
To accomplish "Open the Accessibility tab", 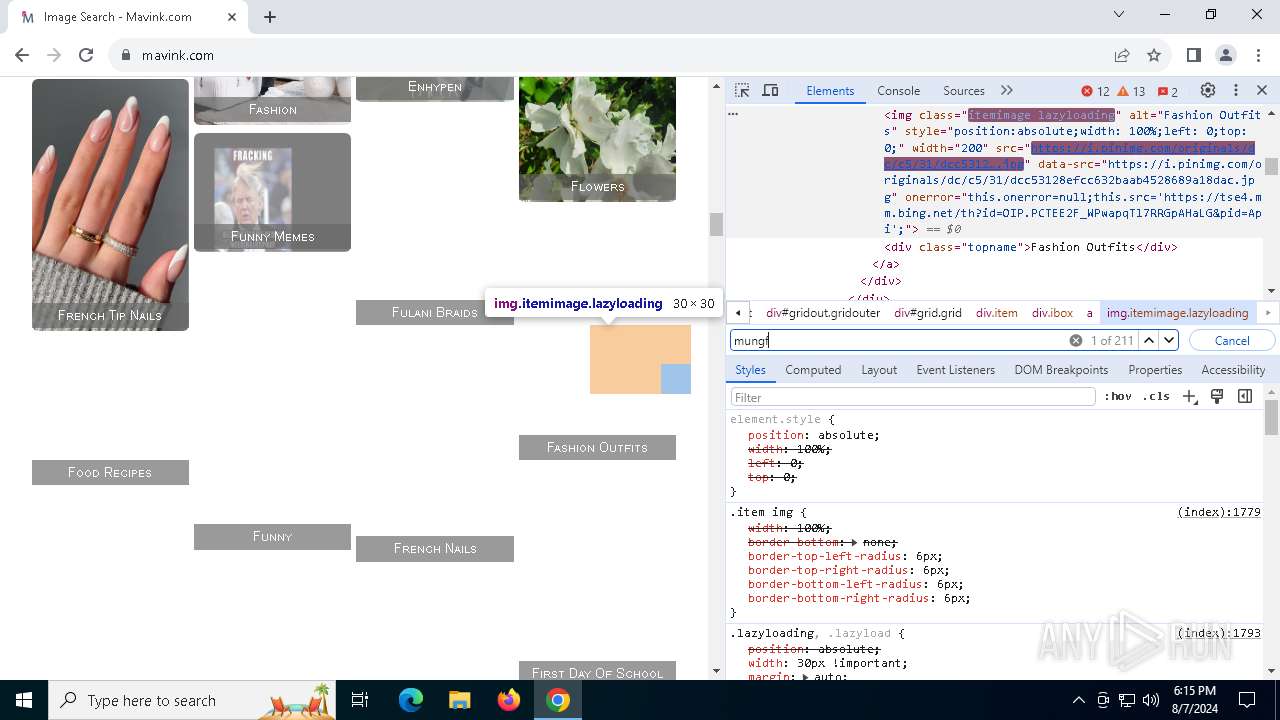I will 1233,369.
